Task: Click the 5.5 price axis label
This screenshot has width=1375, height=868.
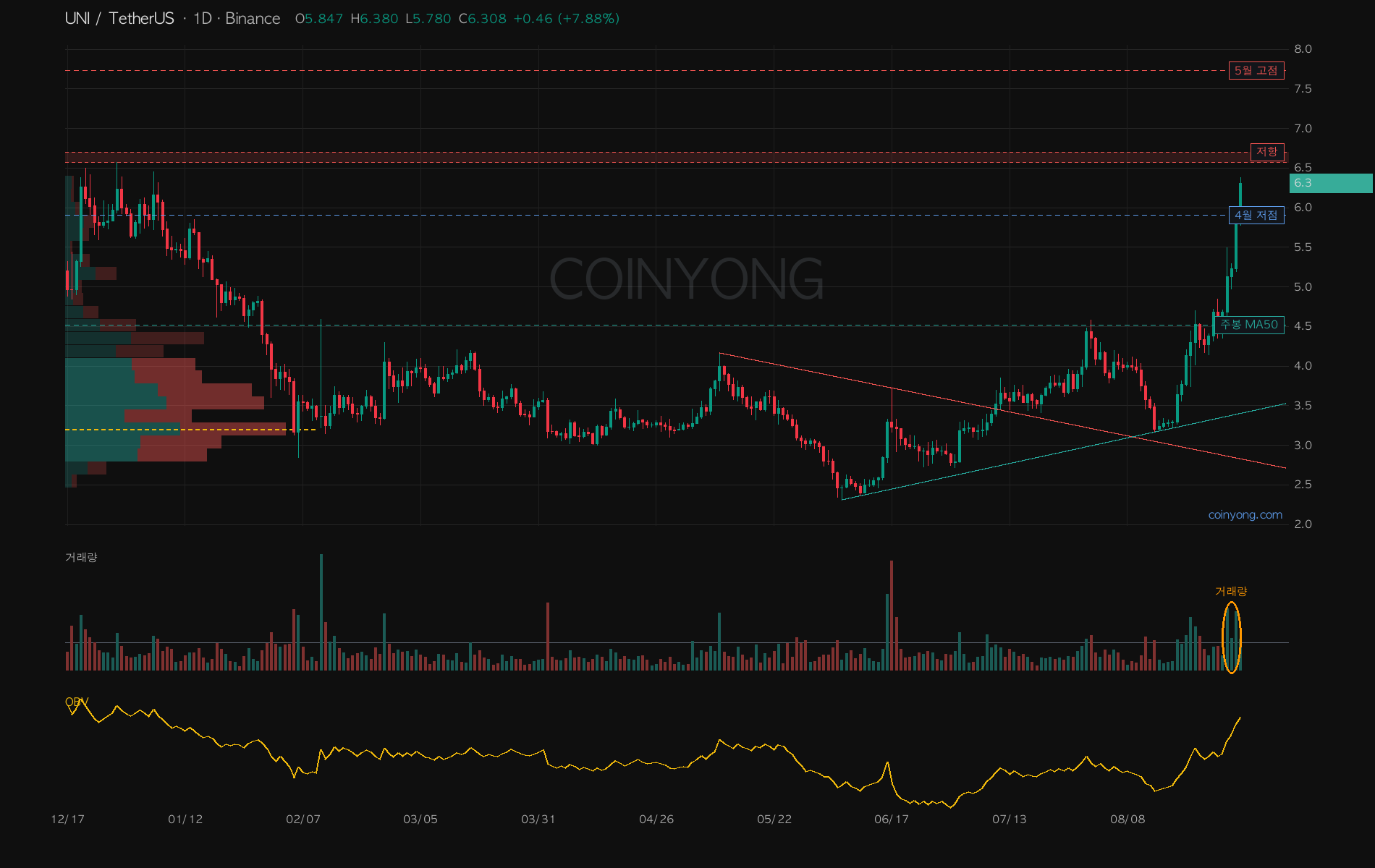Action: pyautogui.click(x=1303, y=247)
